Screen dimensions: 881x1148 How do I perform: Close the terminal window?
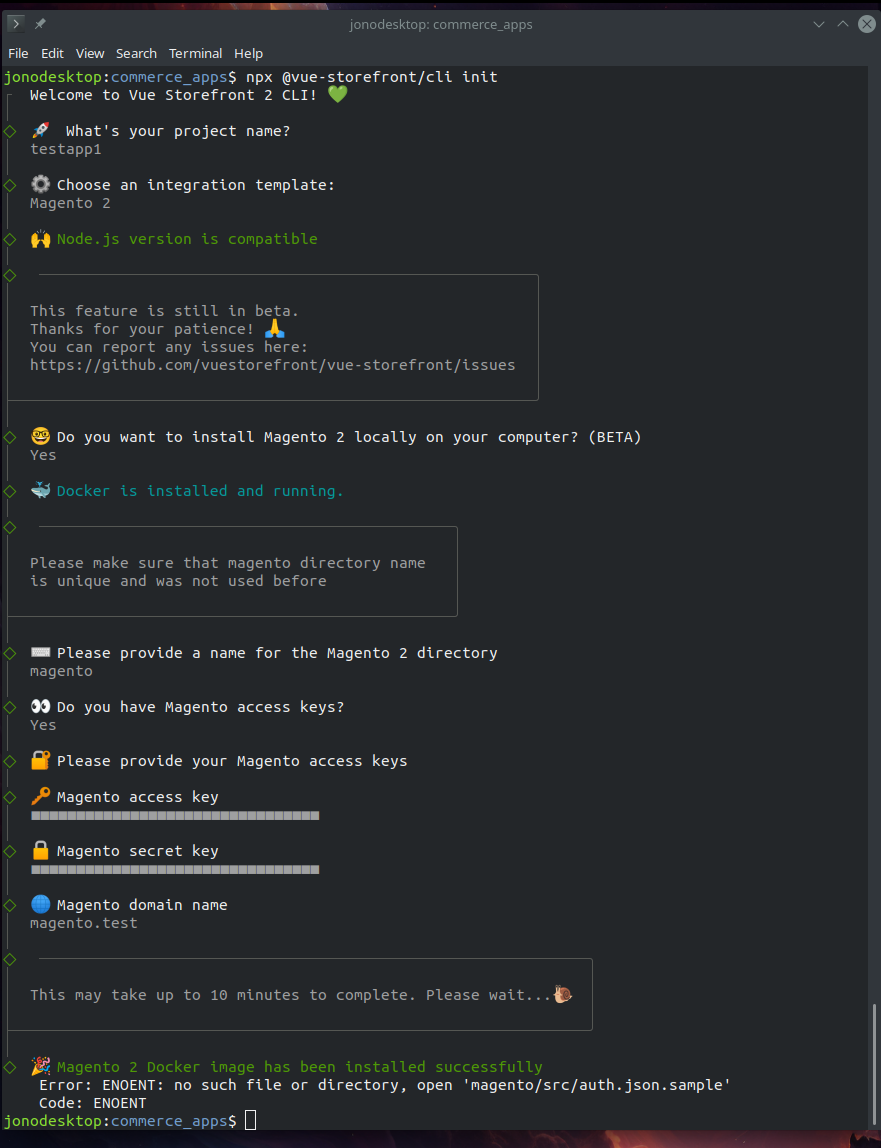[x=865, y=24]
